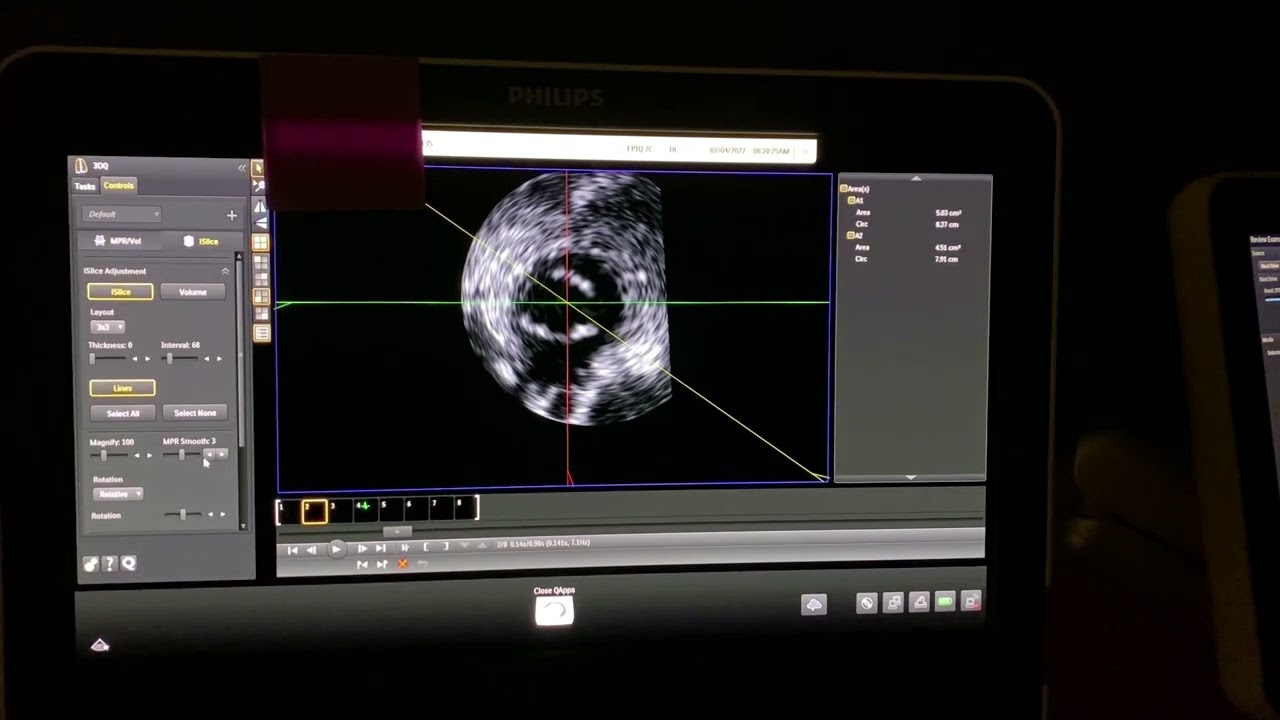Jump to the first frame
Viewport: 1280px width, 720px height.
point(292,550)
